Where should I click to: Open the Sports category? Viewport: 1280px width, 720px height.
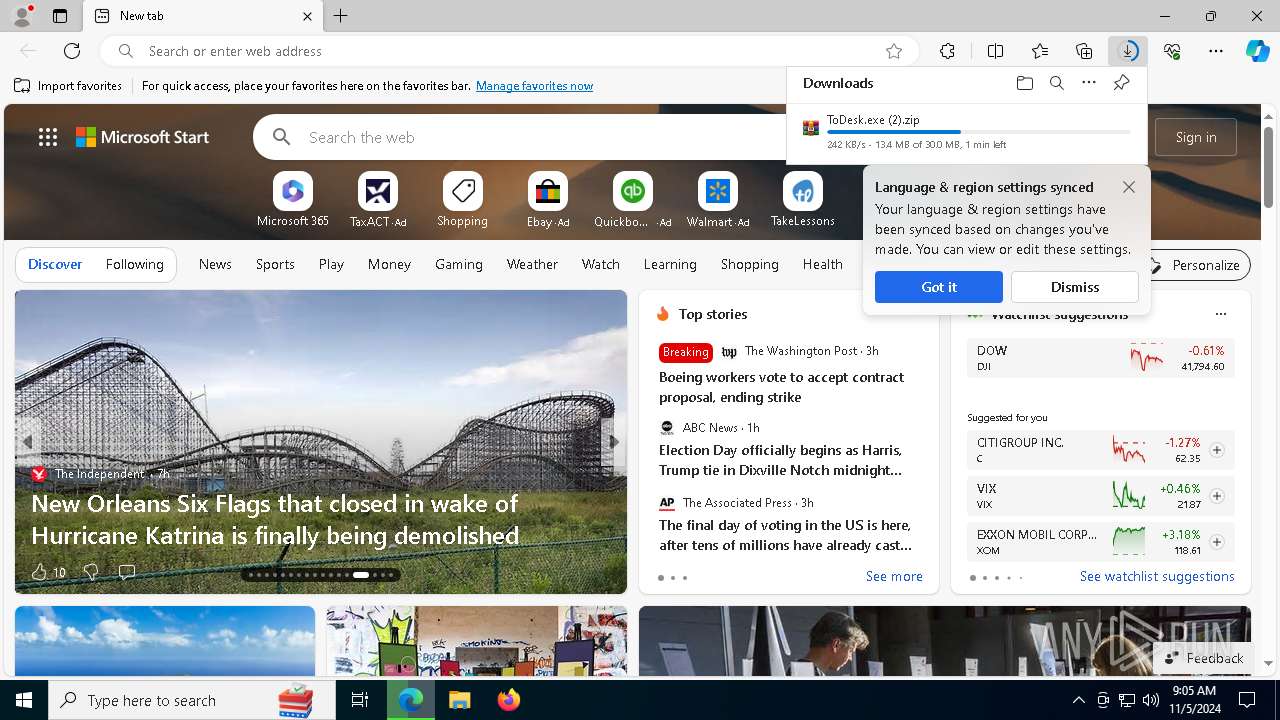275,265
